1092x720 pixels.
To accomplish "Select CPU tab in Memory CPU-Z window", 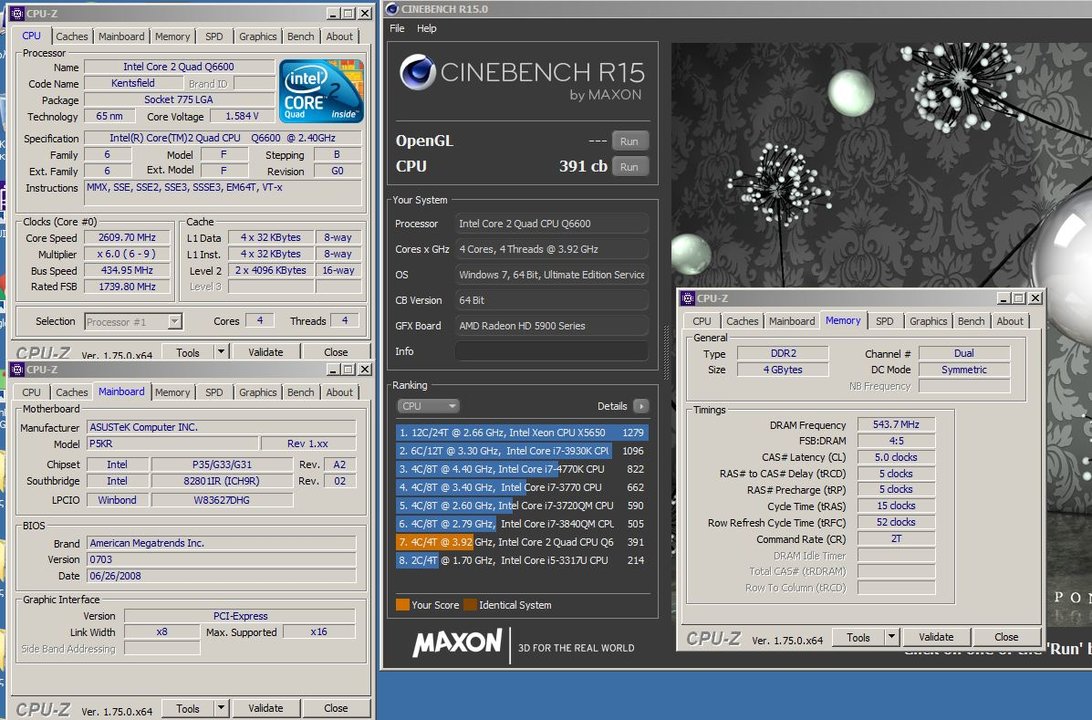I will [x=702, y=321].
